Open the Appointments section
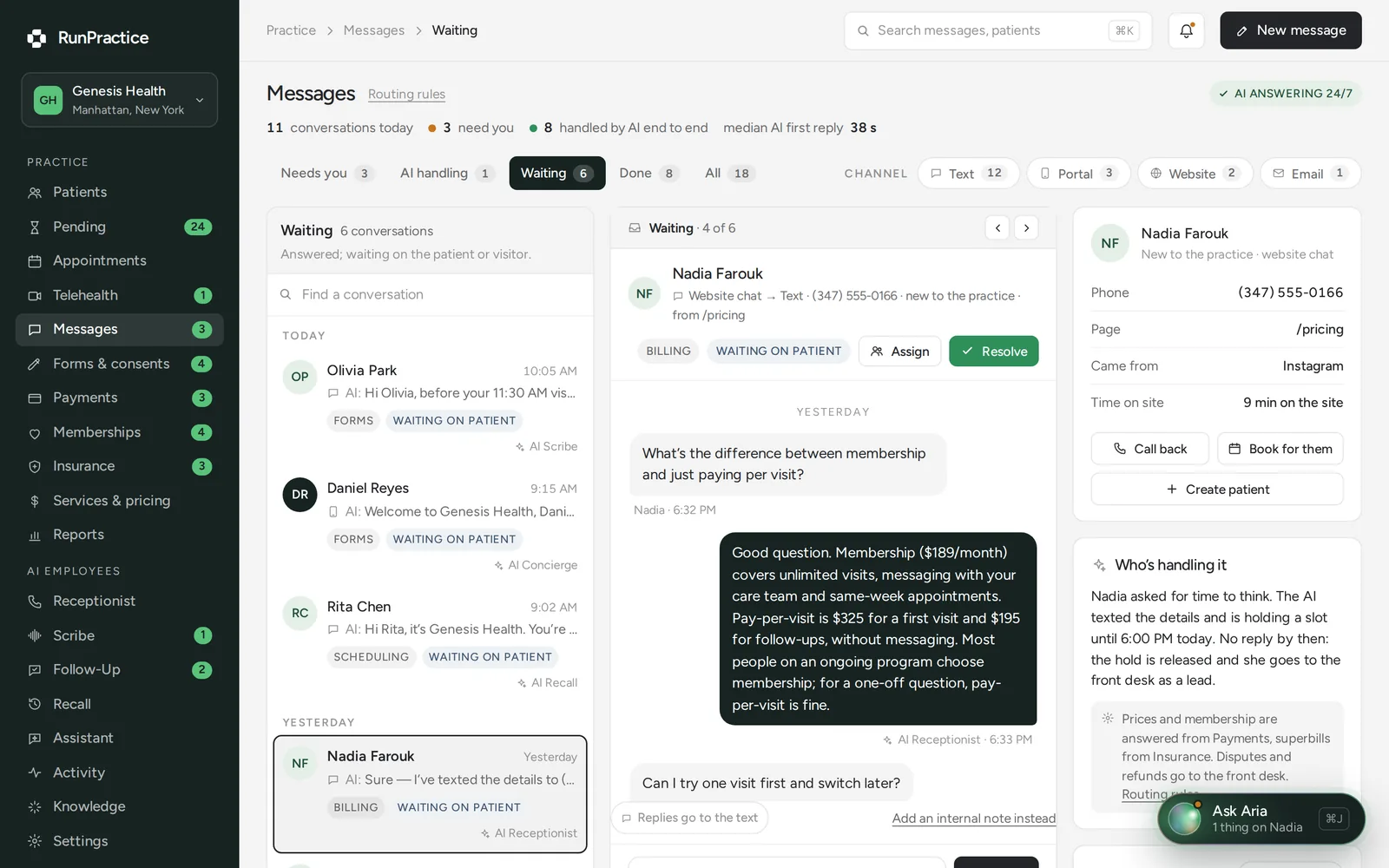The image size is (1389, 868). [x=120, y=260]
